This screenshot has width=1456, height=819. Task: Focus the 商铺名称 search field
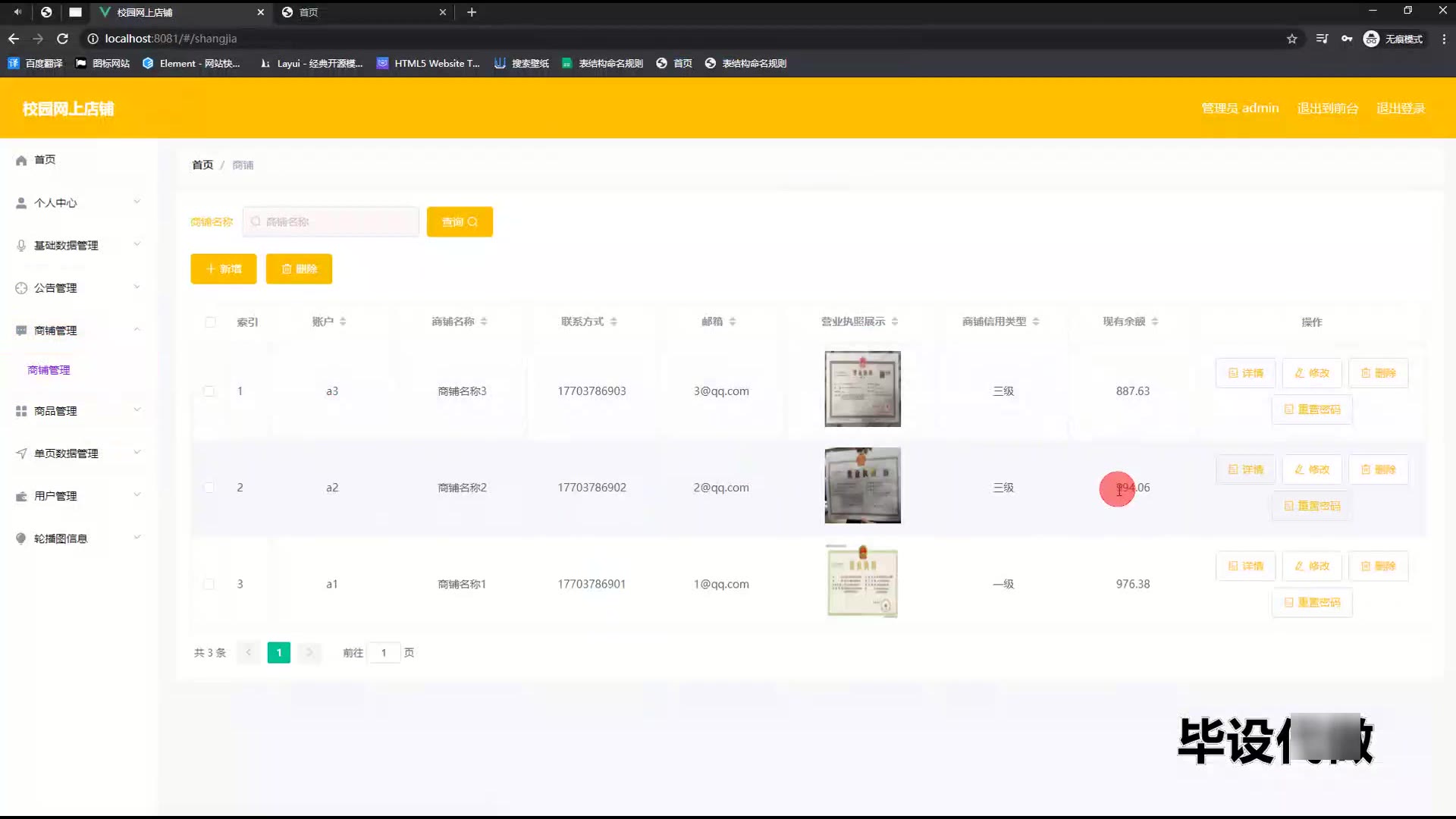[x=331, y=221]
